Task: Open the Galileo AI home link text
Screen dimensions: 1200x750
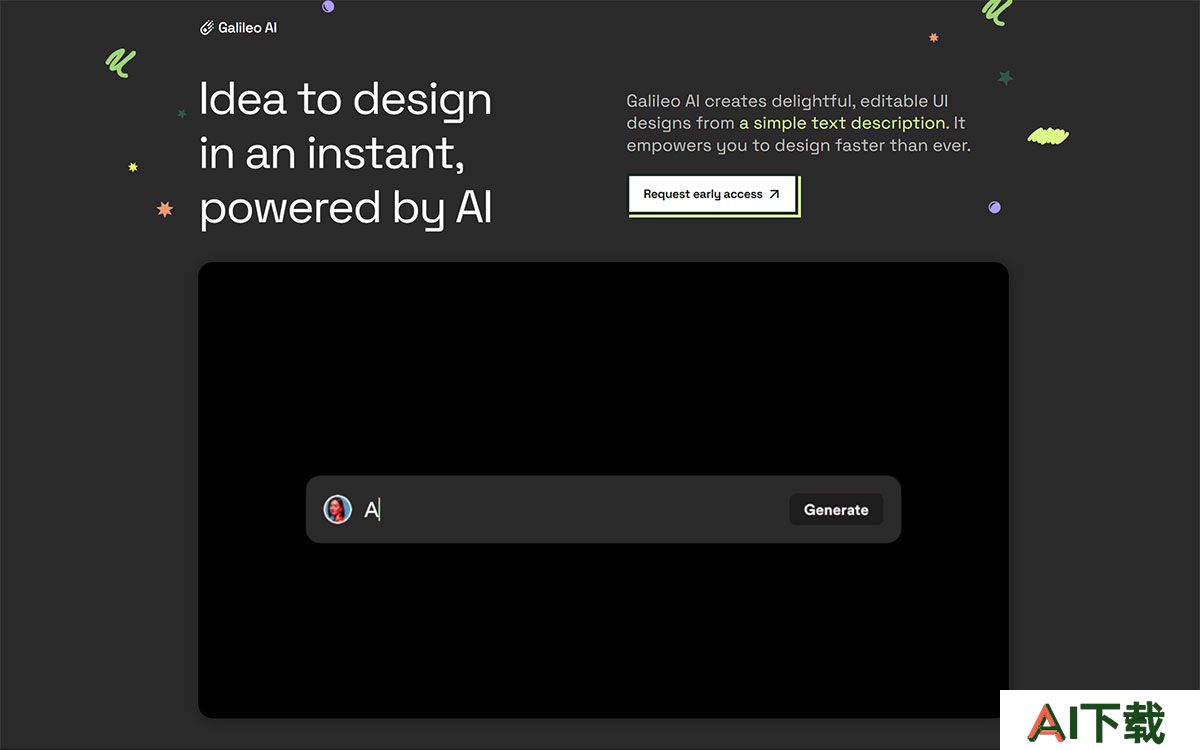Action: coord(247,28)
